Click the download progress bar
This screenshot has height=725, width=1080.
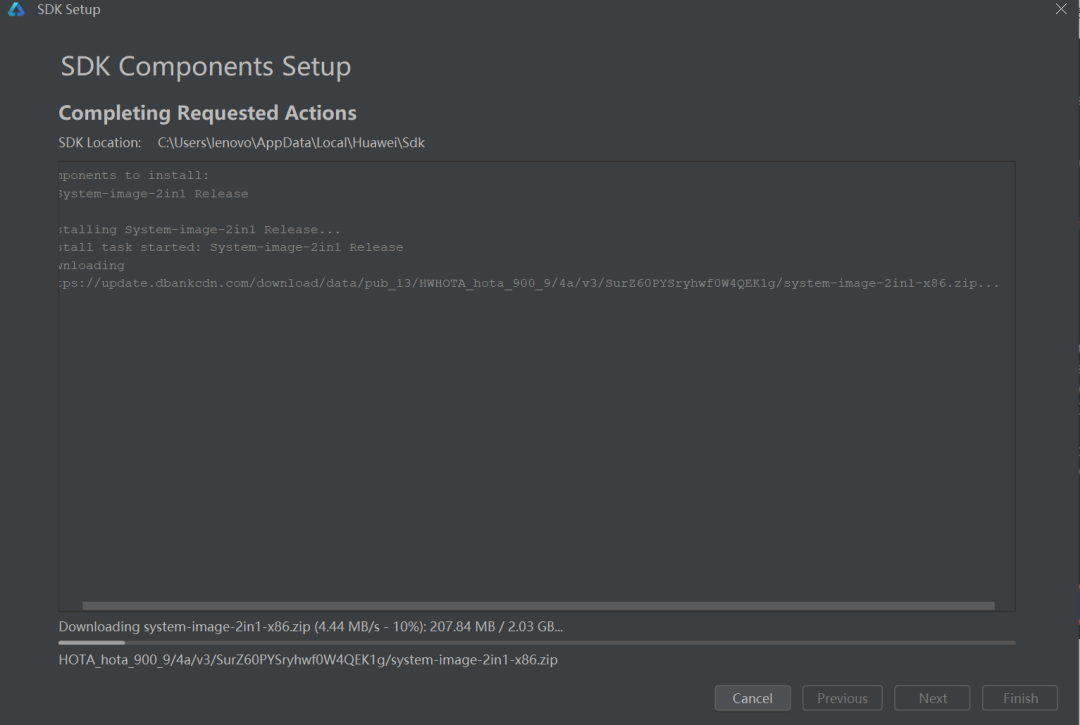point(537,642)
